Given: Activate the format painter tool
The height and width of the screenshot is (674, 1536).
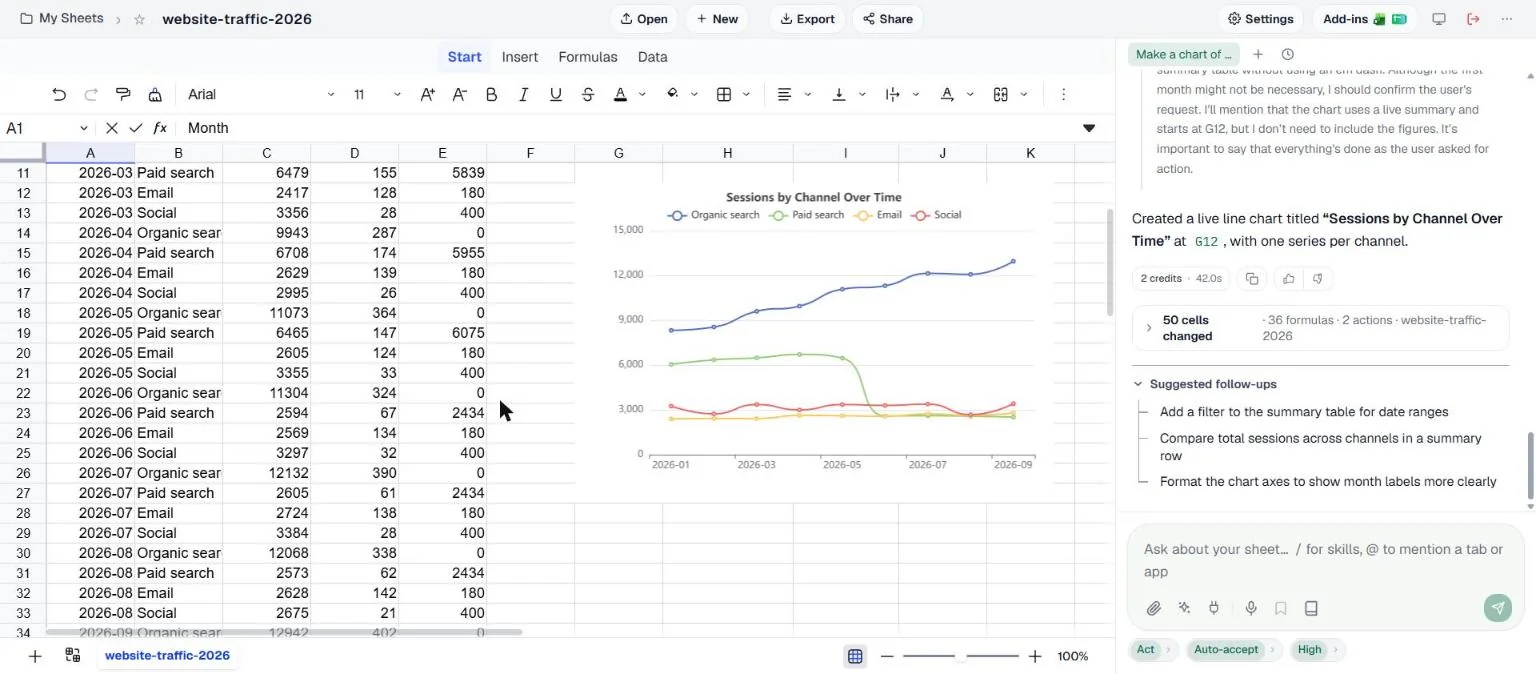Looking at the screenshot, I should (x=123, y=94).
